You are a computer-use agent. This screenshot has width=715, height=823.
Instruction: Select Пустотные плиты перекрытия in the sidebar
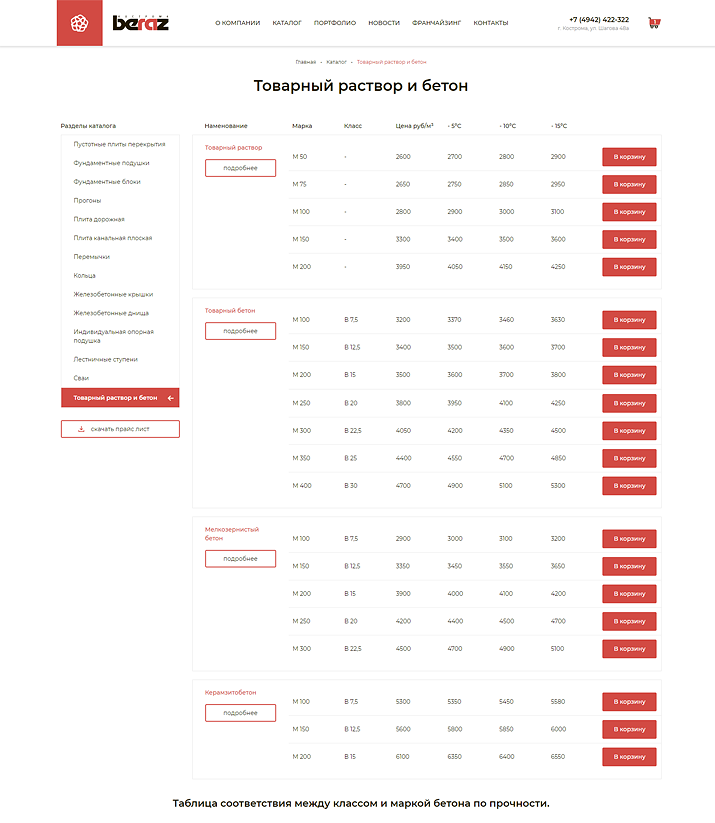(x=119, y=144)
